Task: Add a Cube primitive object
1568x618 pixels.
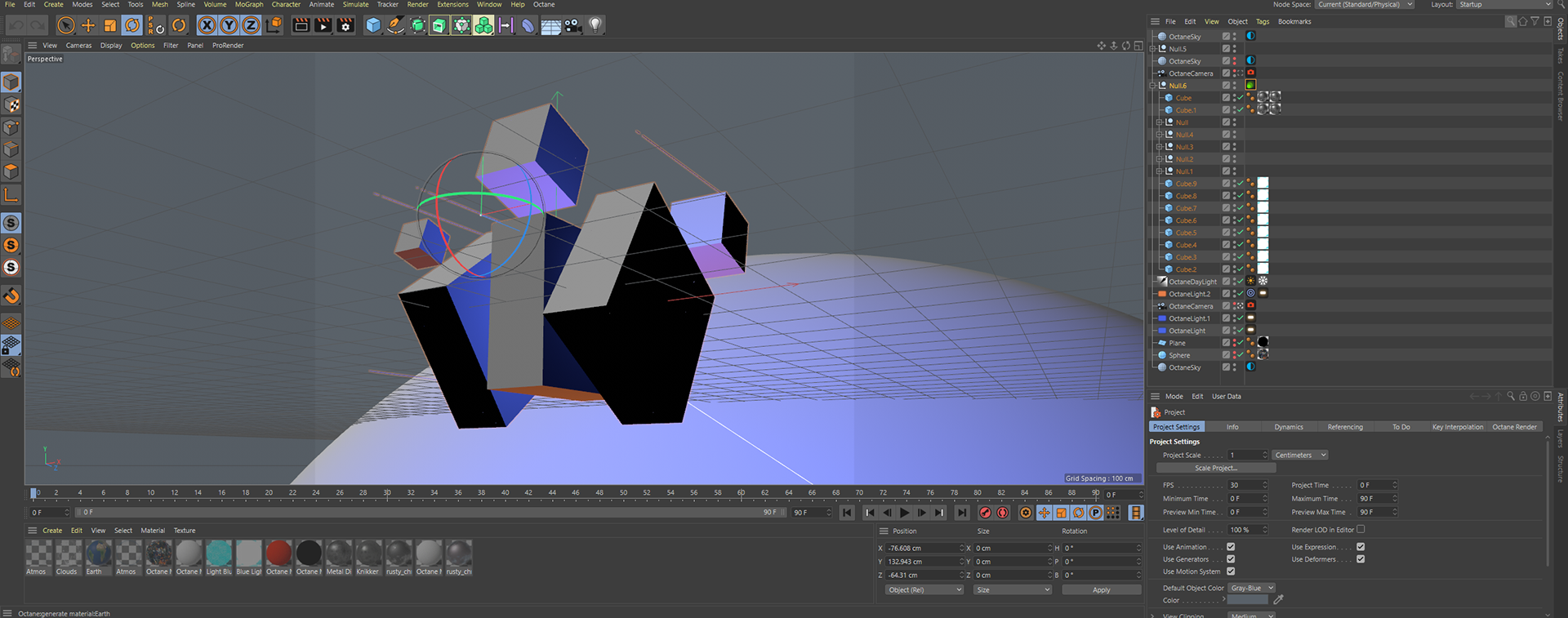Action: click(x=373, y=25)
